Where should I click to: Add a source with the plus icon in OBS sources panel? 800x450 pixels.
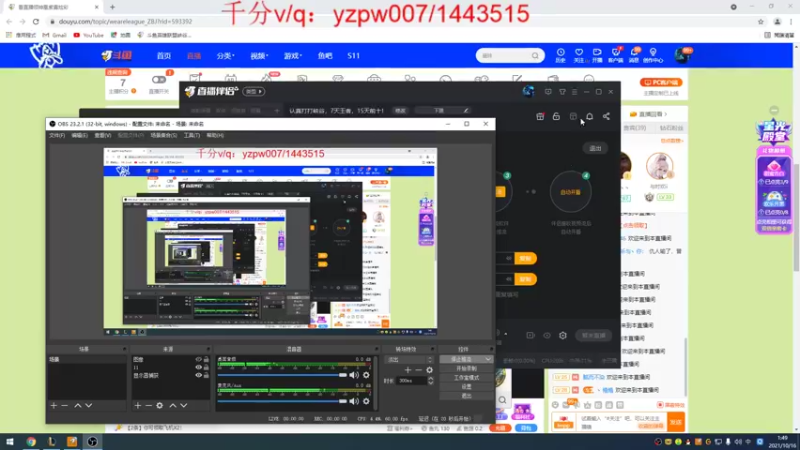click(137, 406)
